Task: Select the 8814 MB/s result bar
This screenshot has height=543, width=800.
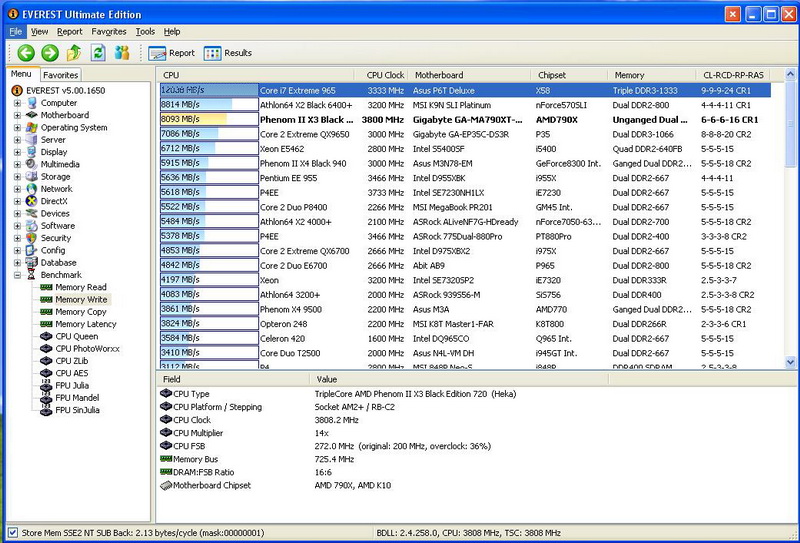Action: (209, 105)
